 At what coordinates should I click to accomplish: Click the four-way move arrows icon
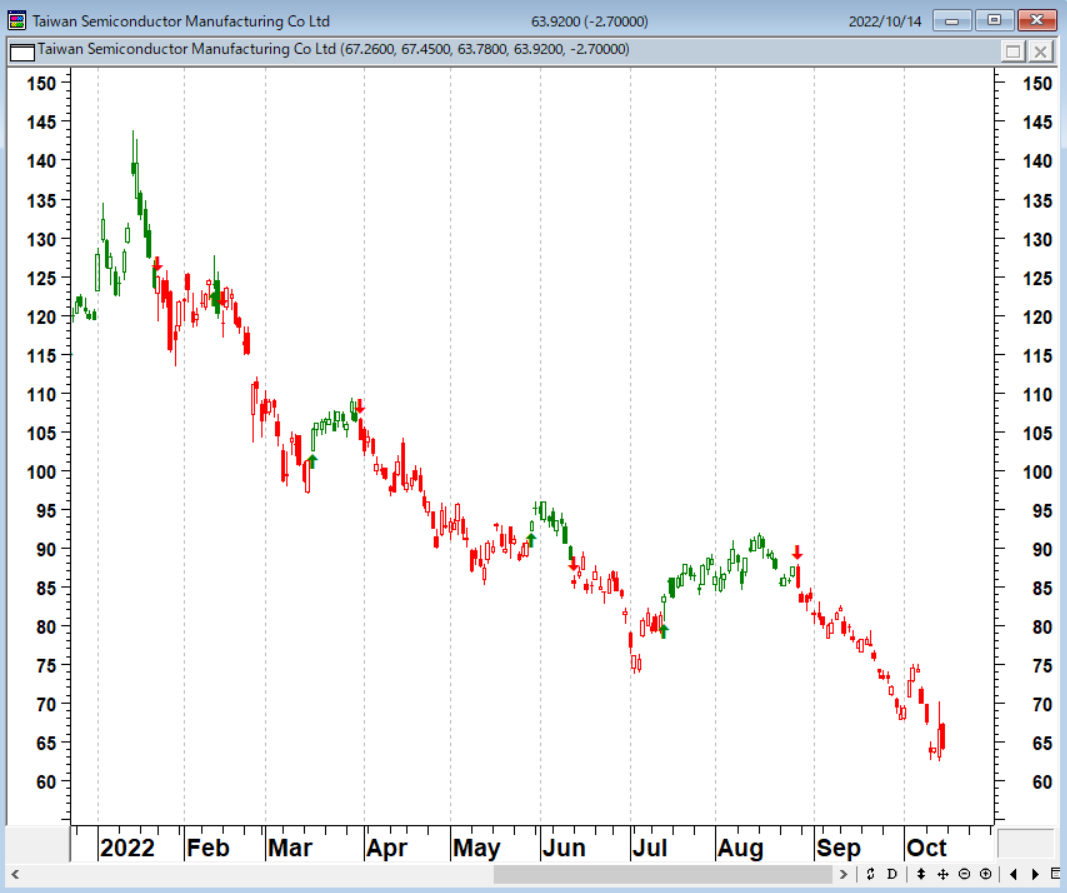pos(943,874)
